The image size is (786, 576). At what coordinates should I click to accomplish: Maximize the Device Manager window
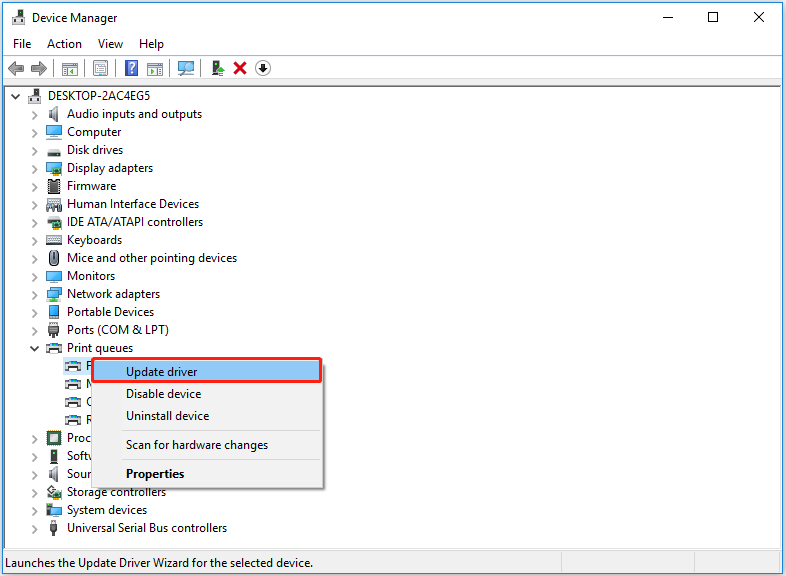point(713,18)
